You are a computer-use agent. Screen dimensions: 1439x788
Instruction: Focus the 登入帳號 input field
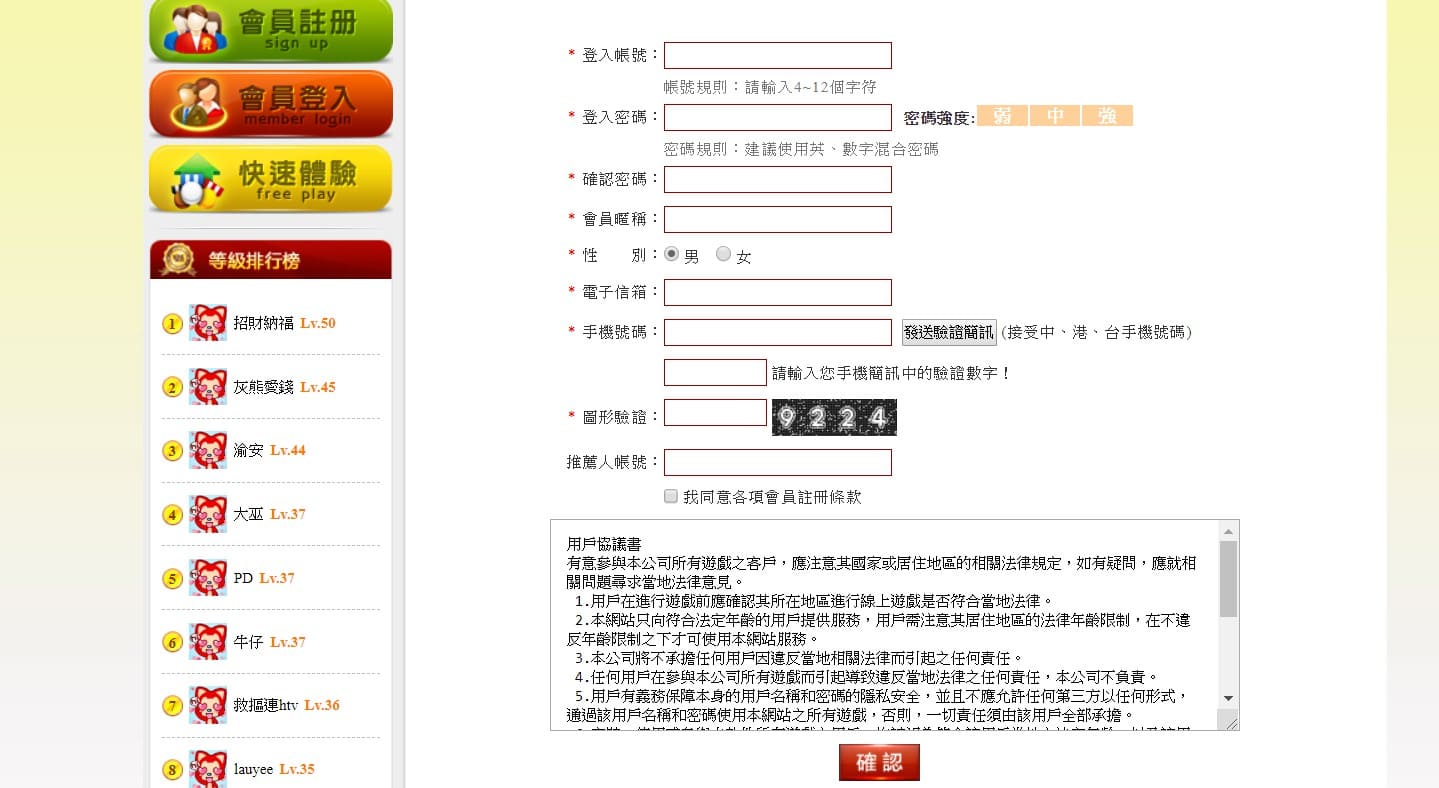(x=778, y=55)
